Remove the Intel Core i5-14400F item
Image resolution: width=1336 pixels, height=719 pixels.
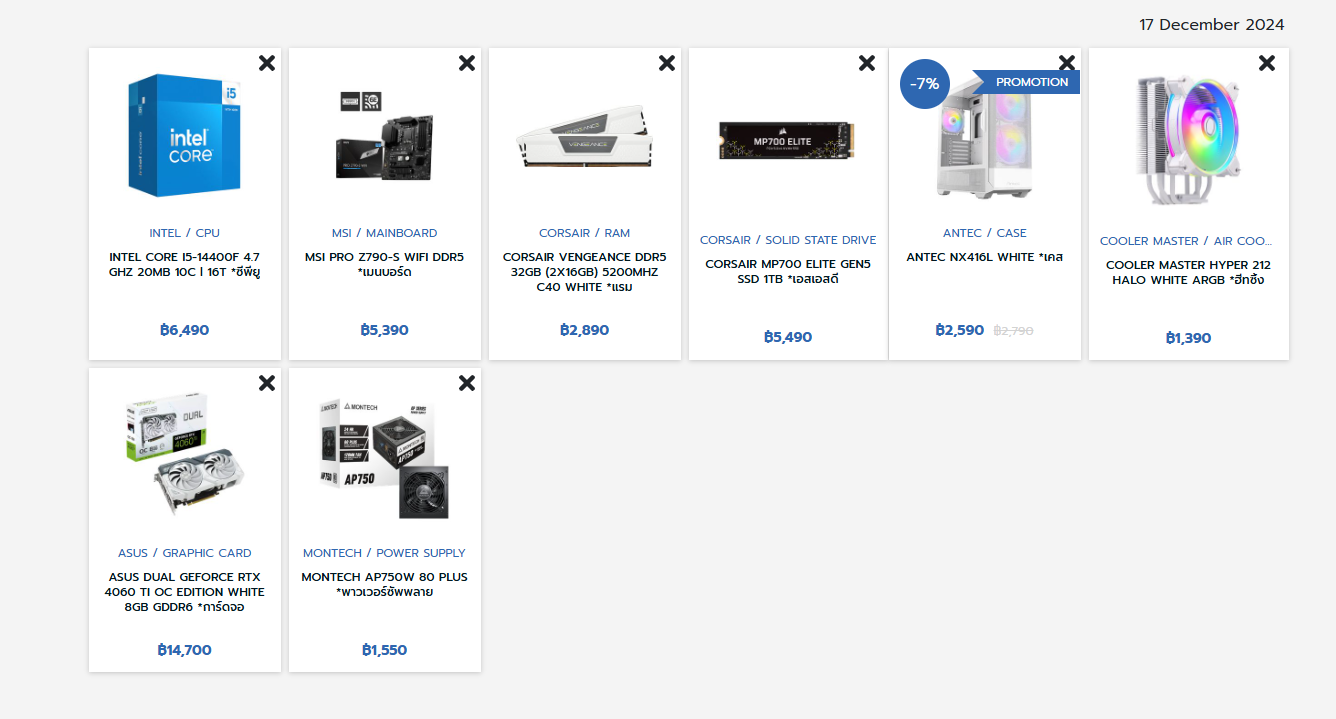(267, 63)
